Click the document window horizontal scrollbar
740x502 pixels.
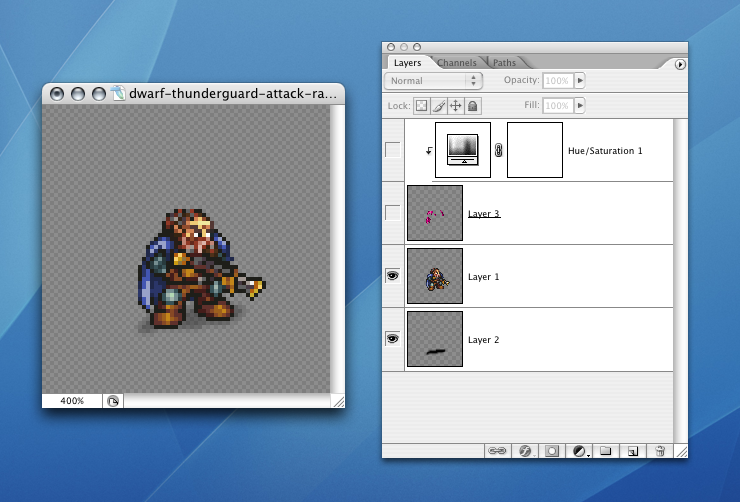click(227, 402)
